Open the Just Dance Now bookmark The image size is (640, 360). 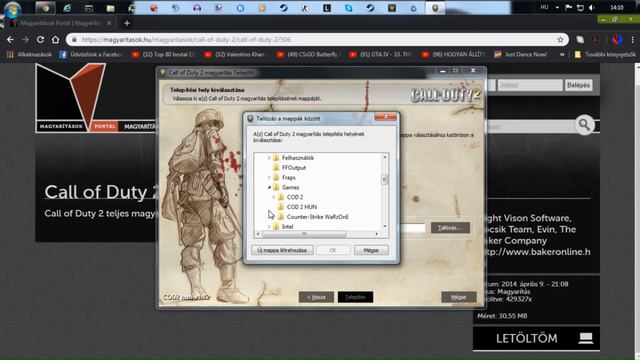pos(521,54)
